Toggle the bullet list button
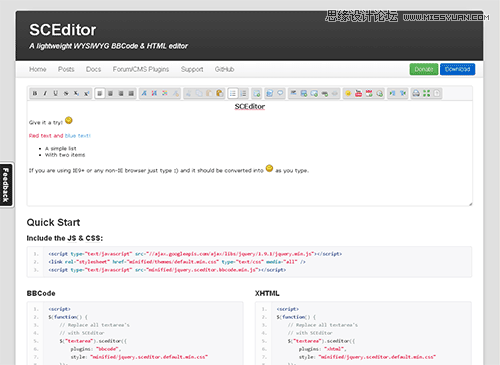500x365 pixels. (x=233, y=93)
